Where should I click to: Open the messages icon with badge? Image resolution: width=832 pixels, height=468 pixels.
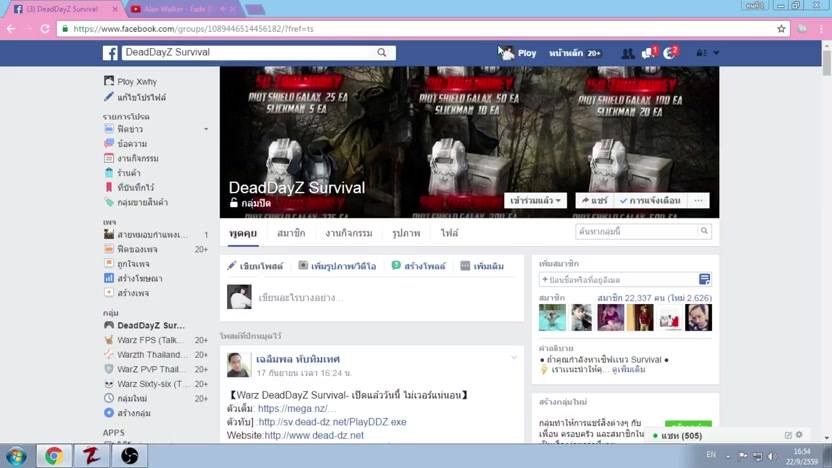649,53
